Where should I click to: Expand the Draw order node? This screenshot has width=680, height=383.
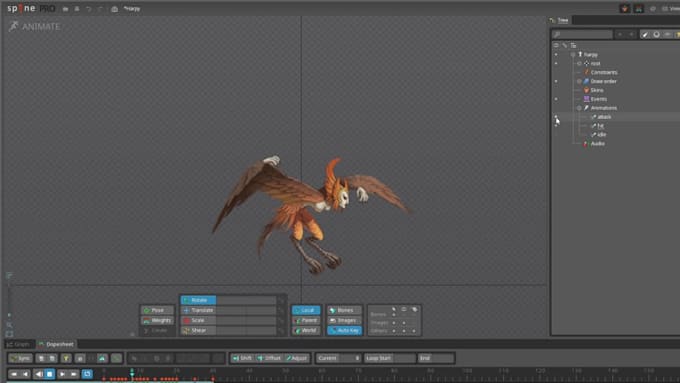pos(579,81)
